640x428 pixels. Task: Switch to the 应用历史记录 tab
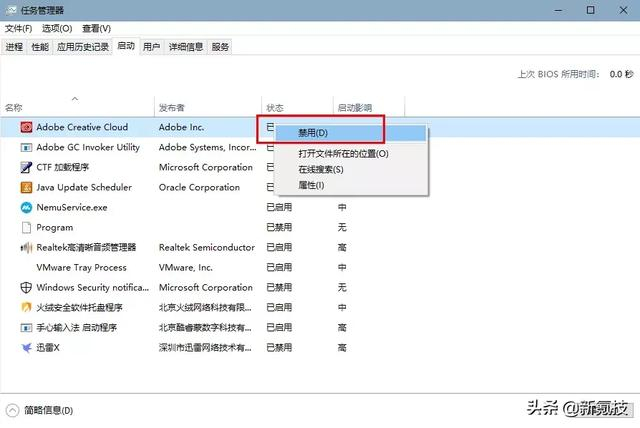point(83,47)
